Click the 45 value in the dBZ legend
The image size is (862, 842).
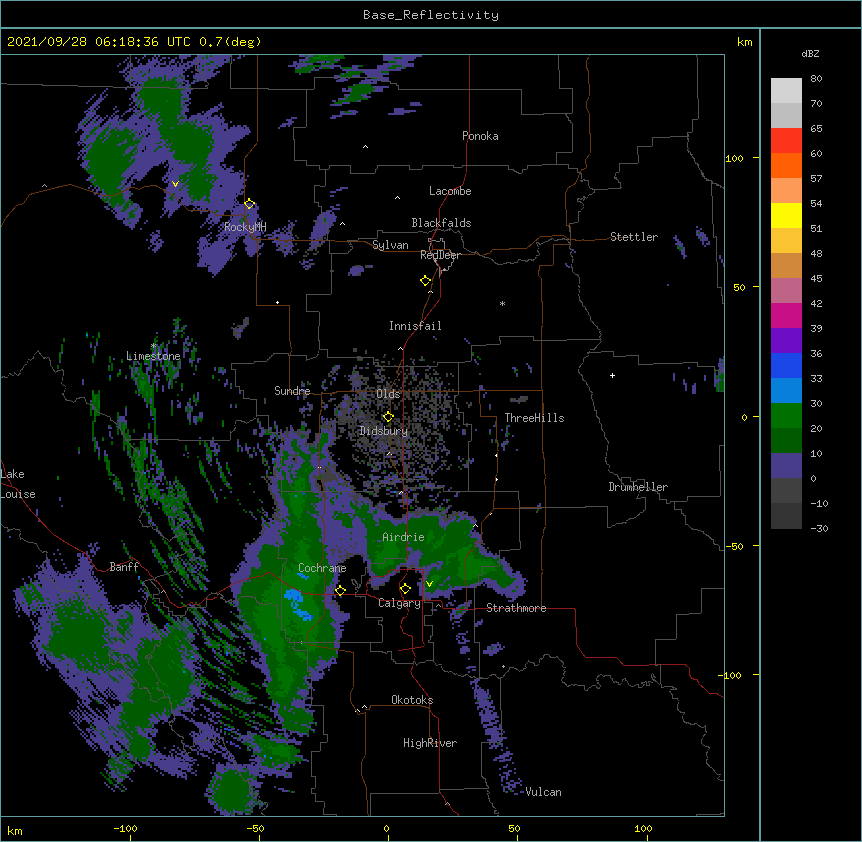coord(816,278)
